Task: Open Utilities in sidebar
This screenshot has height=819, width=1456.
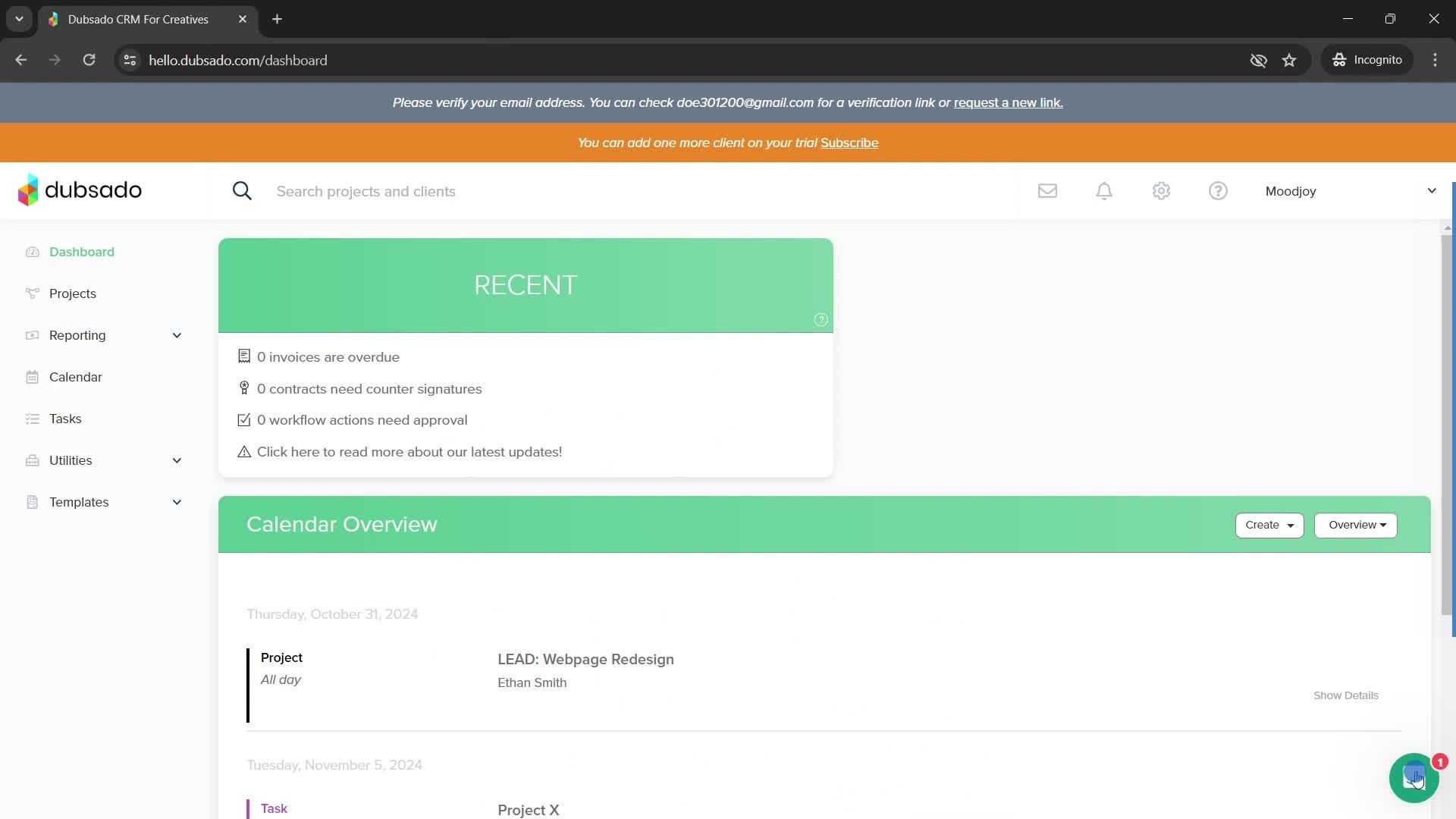Action: tap(71, 460)
